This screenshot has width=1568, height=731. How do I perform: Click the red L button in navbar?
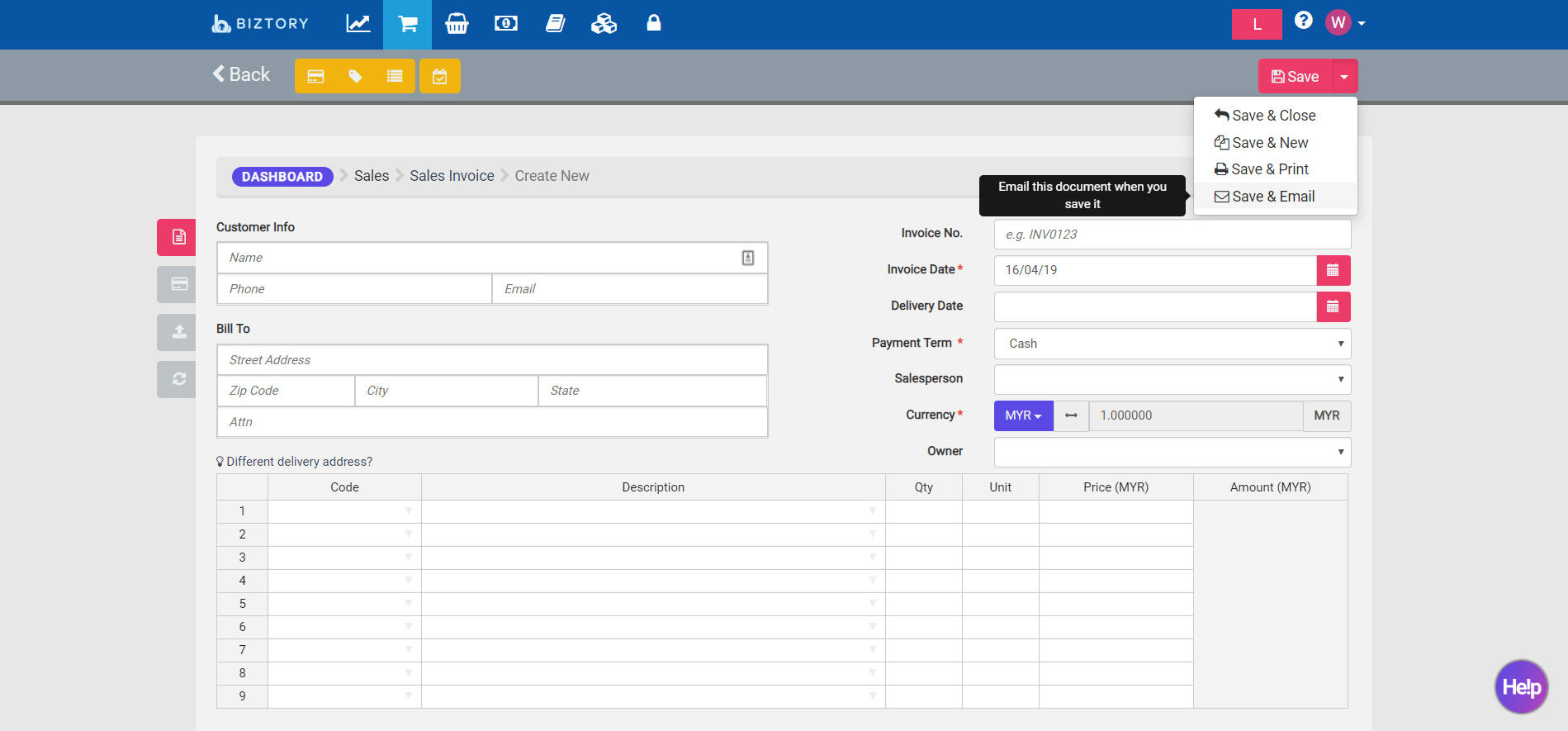click(x=1257, y=24)
